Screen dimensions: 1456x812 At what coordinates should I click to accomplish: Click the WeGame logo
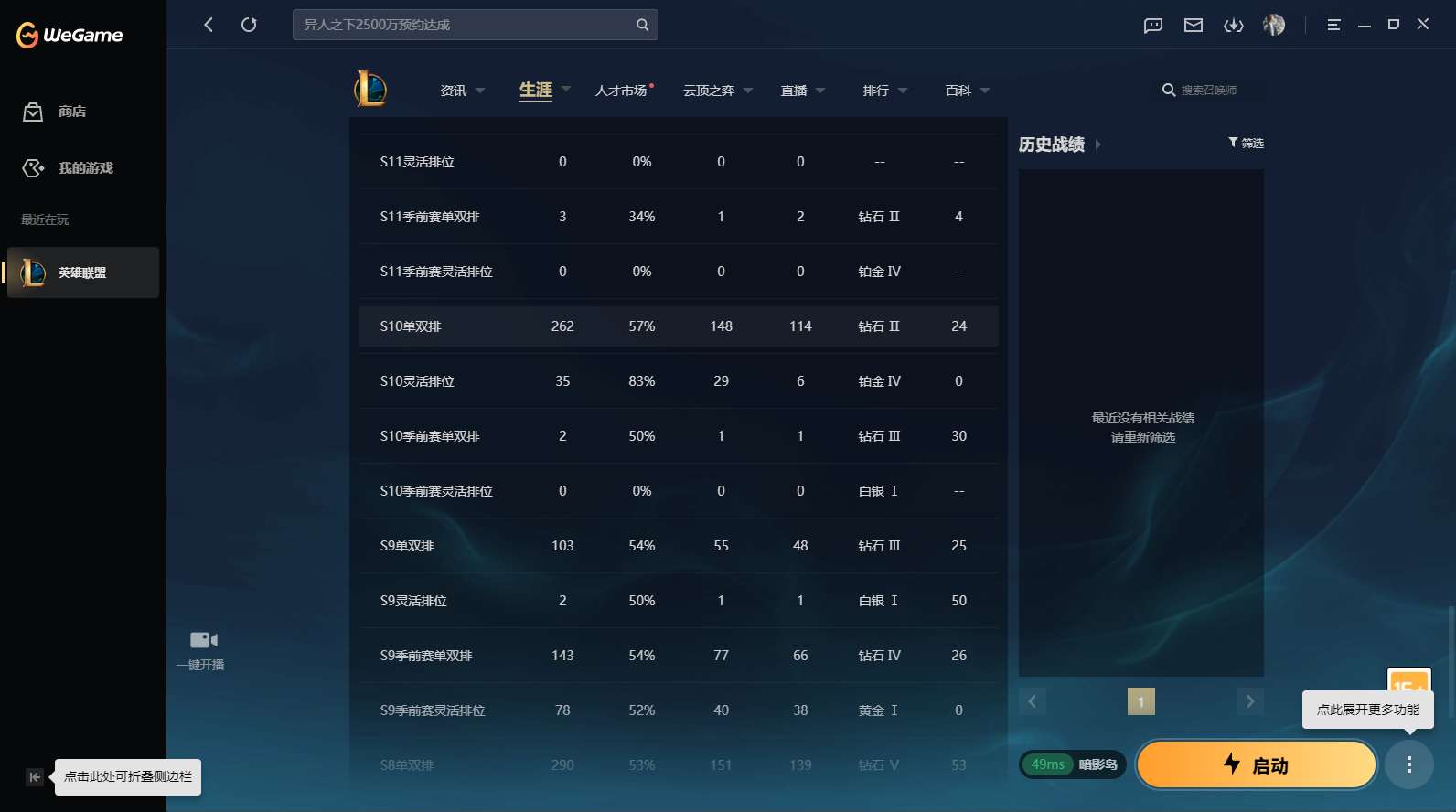point(70,35)
